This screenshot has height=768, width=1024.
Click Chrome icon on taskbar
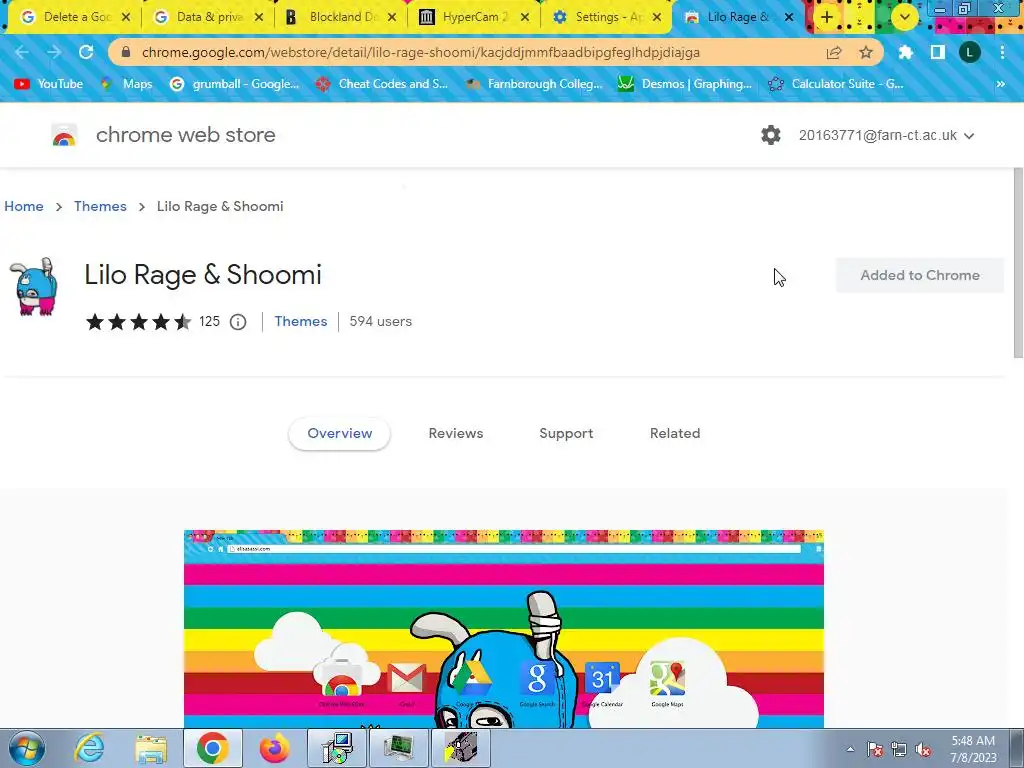tap(212, 748)
